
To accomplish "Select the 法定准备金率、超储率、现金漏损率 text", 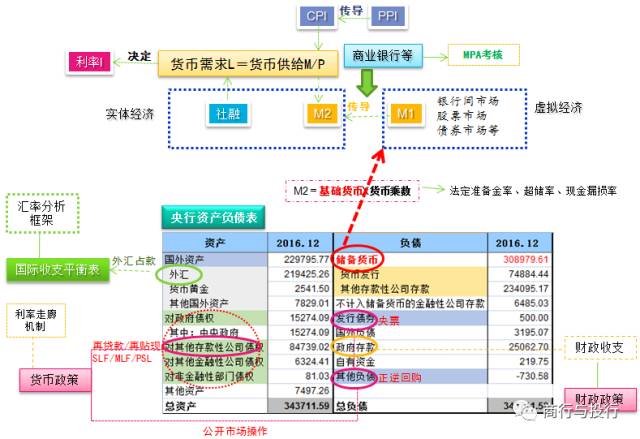I will pos(533,191).
